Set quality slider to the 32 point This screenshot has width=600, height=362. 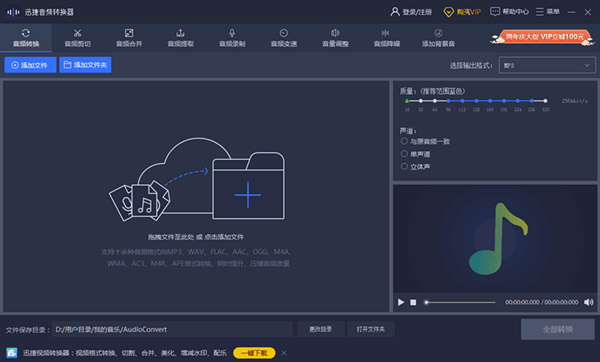421,101
